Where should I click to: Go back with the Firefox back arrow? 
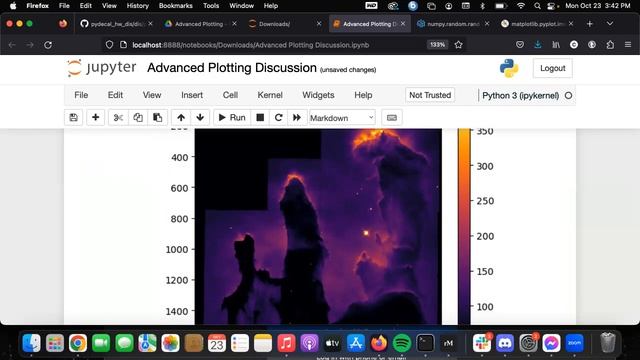tap(12, 45)
